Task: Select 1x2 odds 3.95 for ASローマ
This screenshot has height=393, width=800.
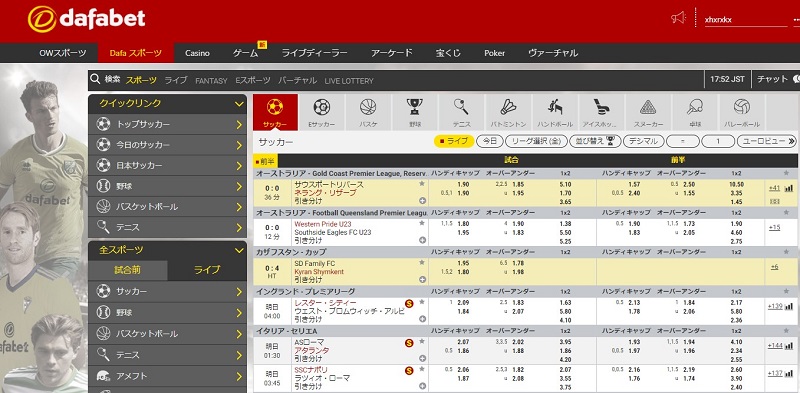Action: pos(565,342)
